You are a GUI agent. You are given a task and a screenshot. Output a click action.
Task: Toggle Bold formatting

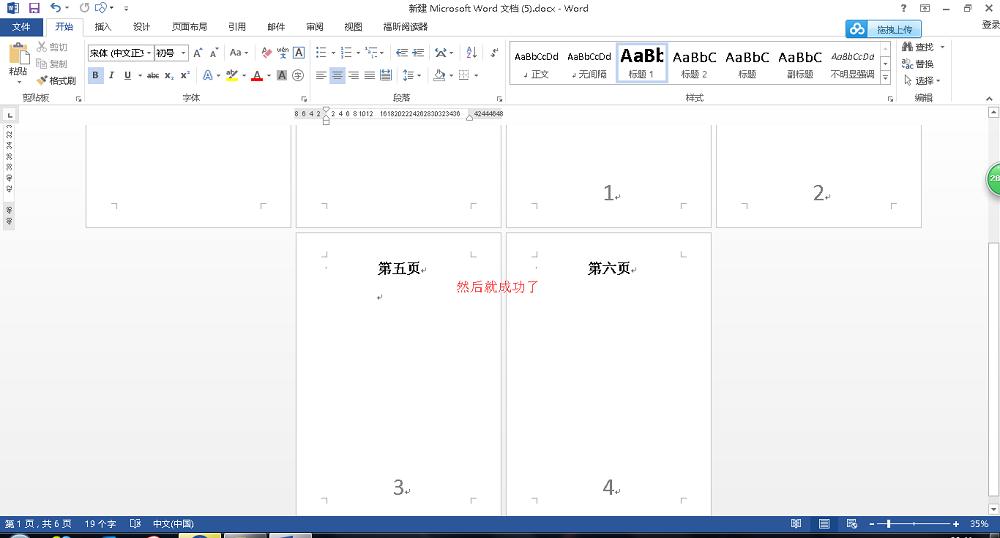pyautogui.click(x=96, y=75)
